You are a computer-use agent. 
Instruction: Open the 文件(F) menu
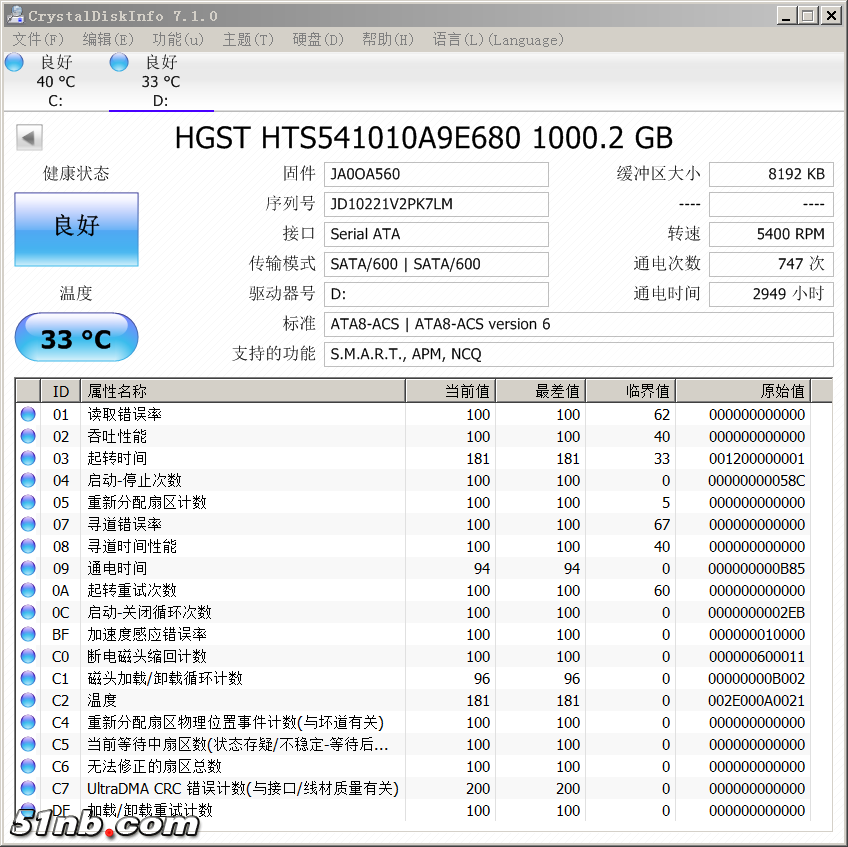click(38, 40)
